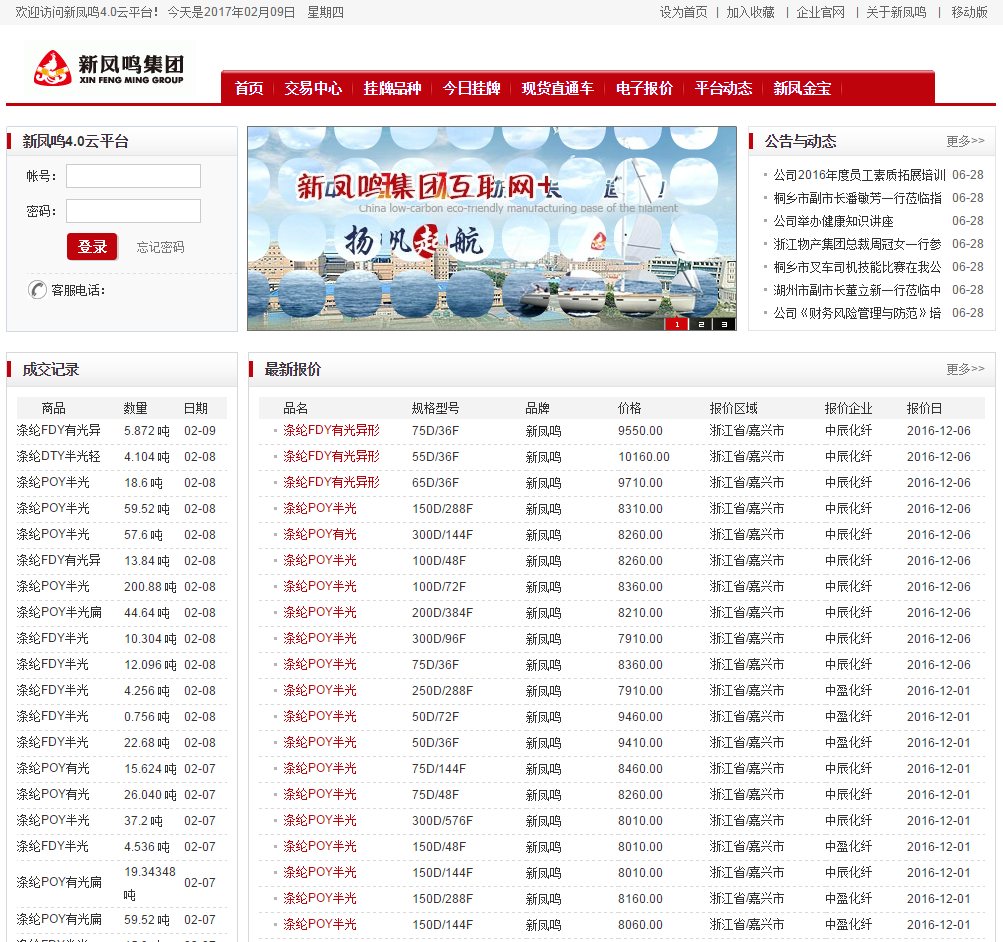Screen dimensions: 1003x942
Task: Click the Xin Feng Ming Group logo
Action: coord(109,68)
